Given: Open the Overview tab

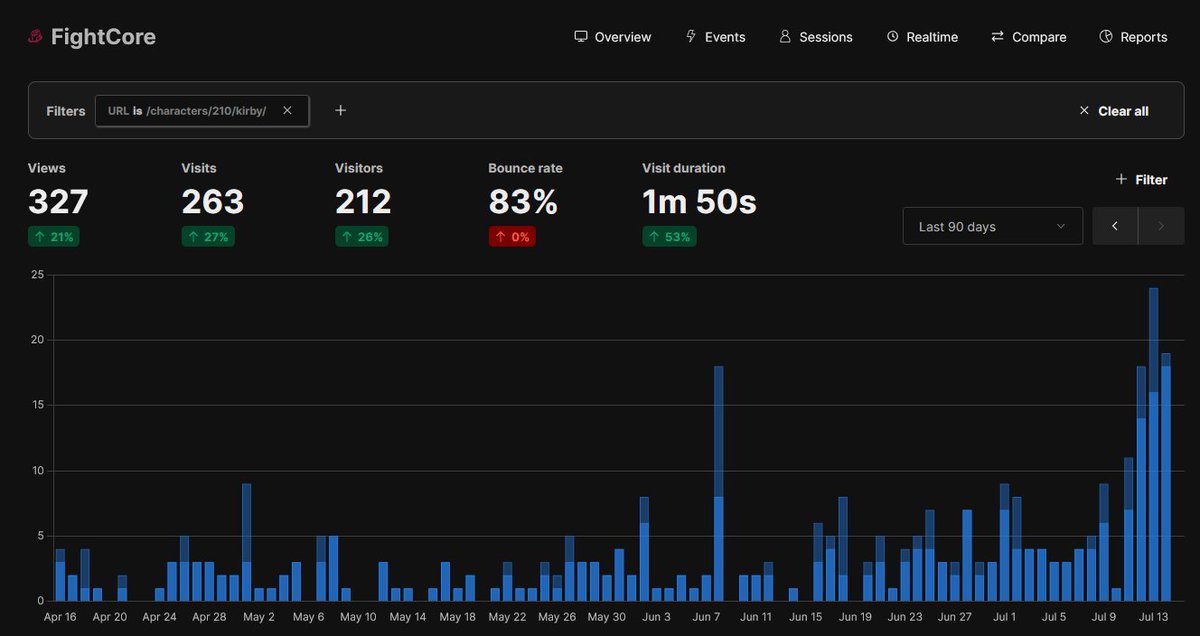Looking at the screenshot, I should (612, 37).
